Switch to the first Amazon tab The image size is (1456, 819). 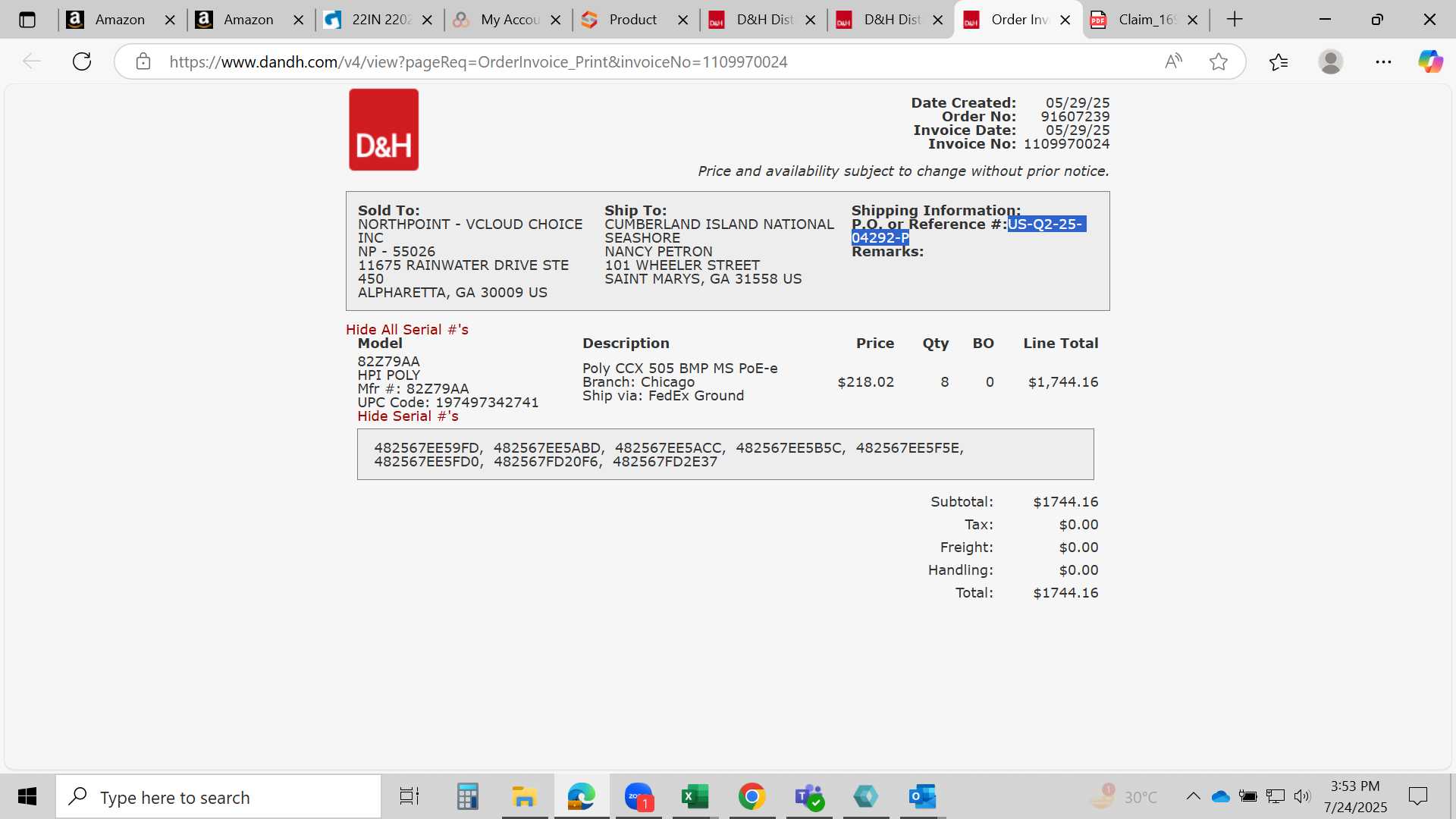click(120, 20)
